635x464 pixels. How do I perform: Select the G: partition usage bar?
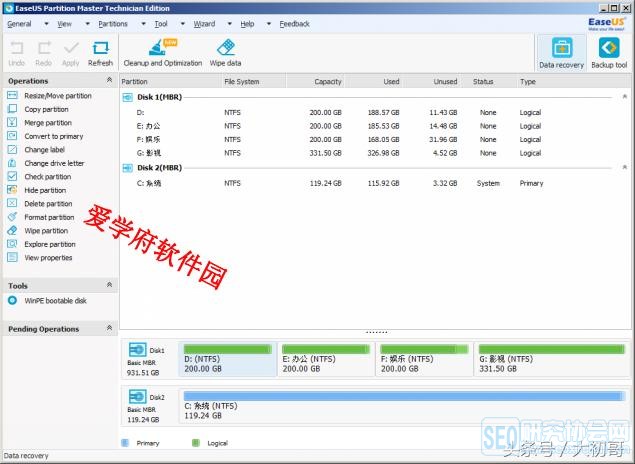pos(552,349)
